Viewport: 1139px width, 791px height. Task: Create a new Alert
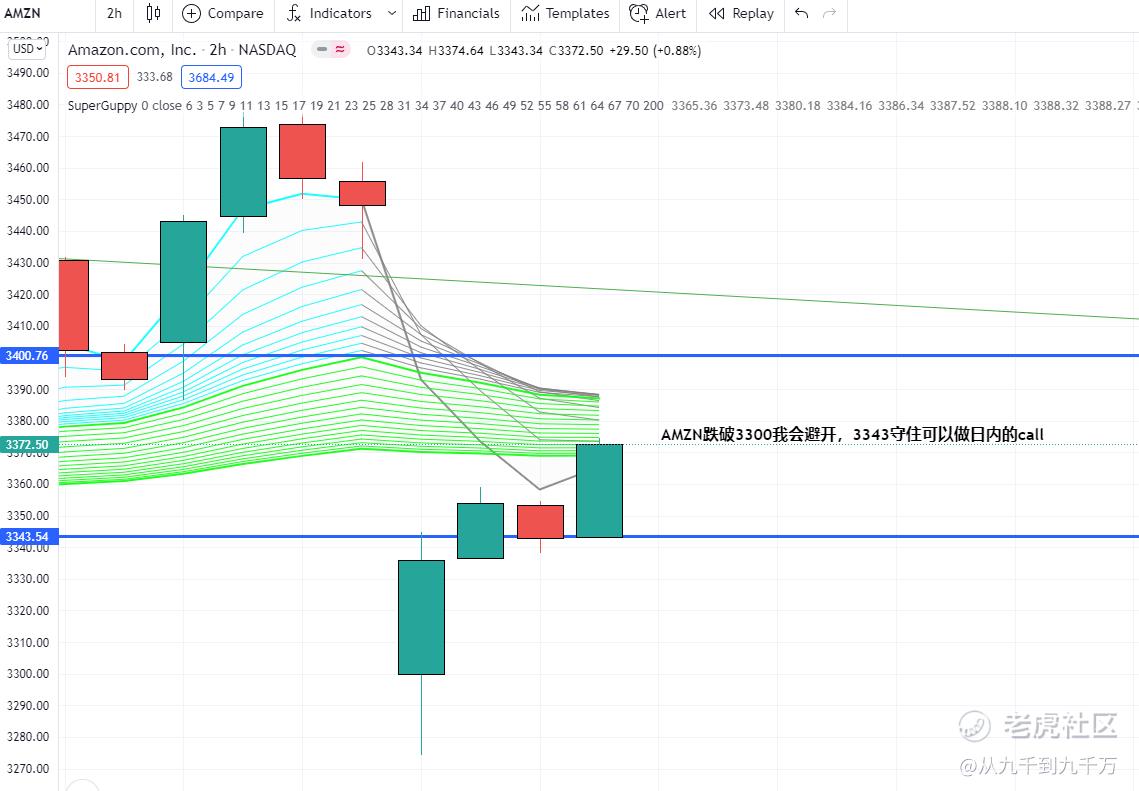[657, 13]
